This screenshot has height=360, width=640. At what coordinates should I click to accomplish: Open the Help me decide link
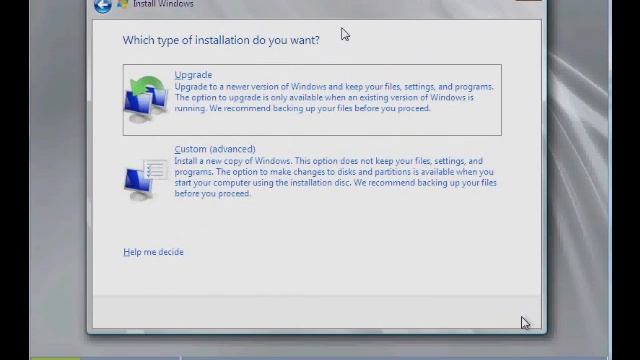pyautogui.click(x=153, y=252)
